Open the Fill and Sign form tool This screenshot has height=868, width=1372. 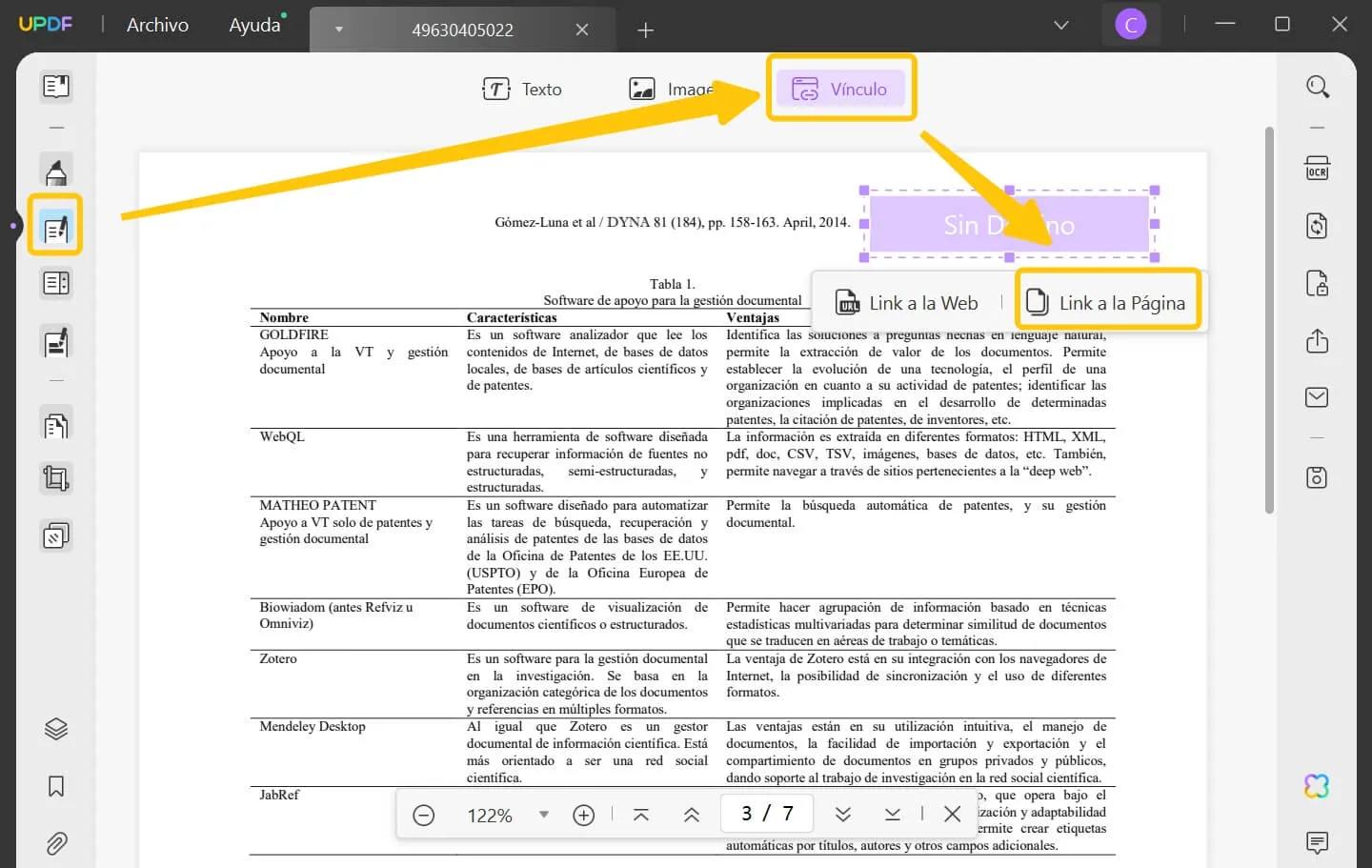point(56,342)
